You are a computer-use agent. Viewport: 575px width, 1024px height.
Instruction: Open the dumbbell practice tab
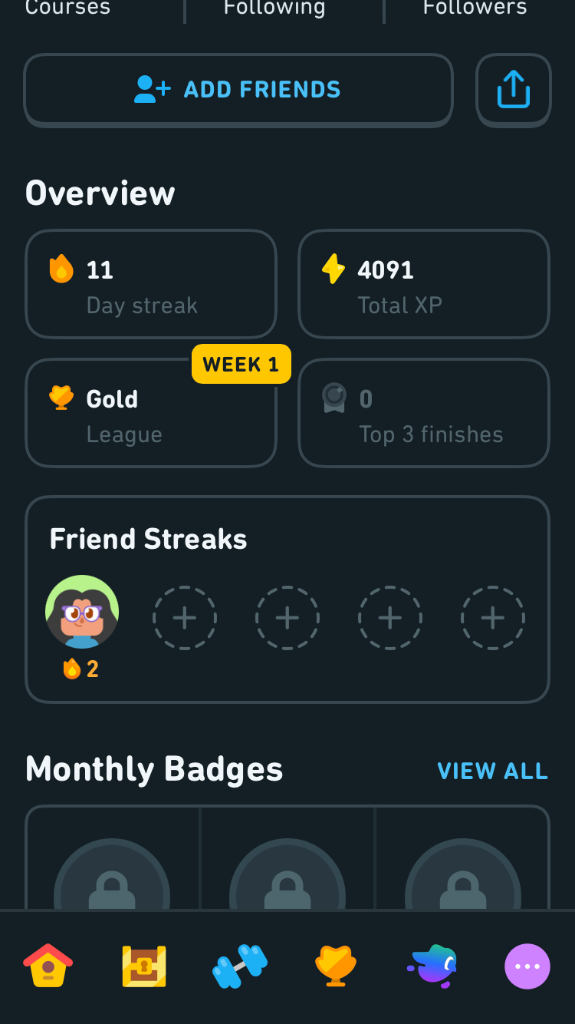240,966
